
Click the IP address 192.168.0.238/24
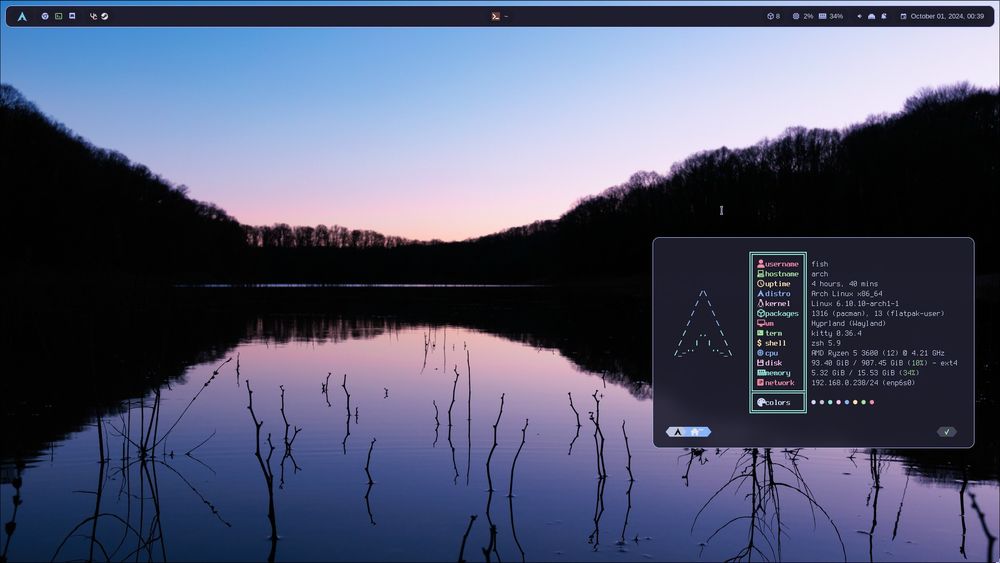click(x=846, y=383)
